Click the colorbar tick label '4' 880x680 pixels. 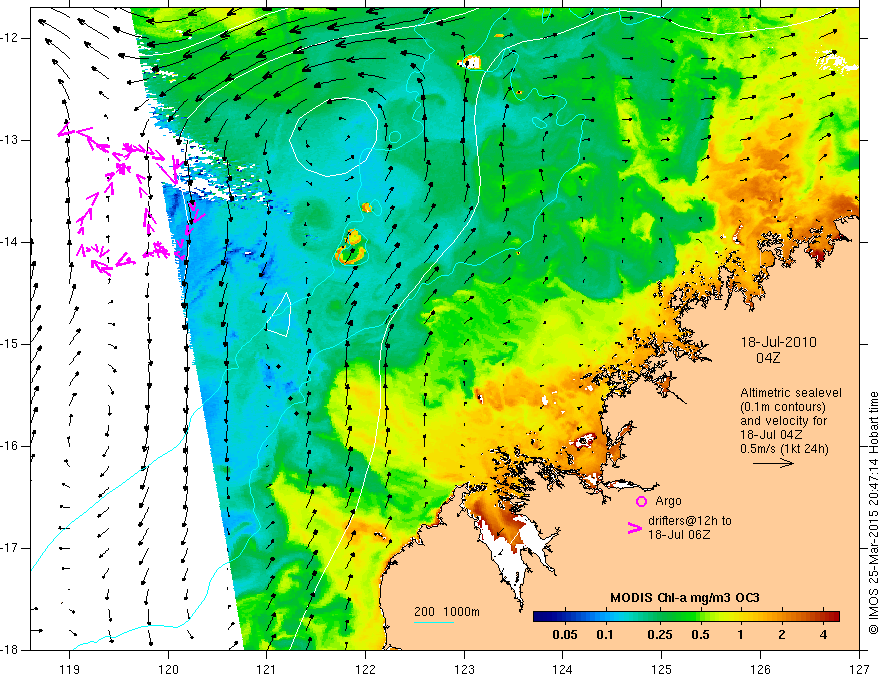pyautogui.click(x=823, y=635)
